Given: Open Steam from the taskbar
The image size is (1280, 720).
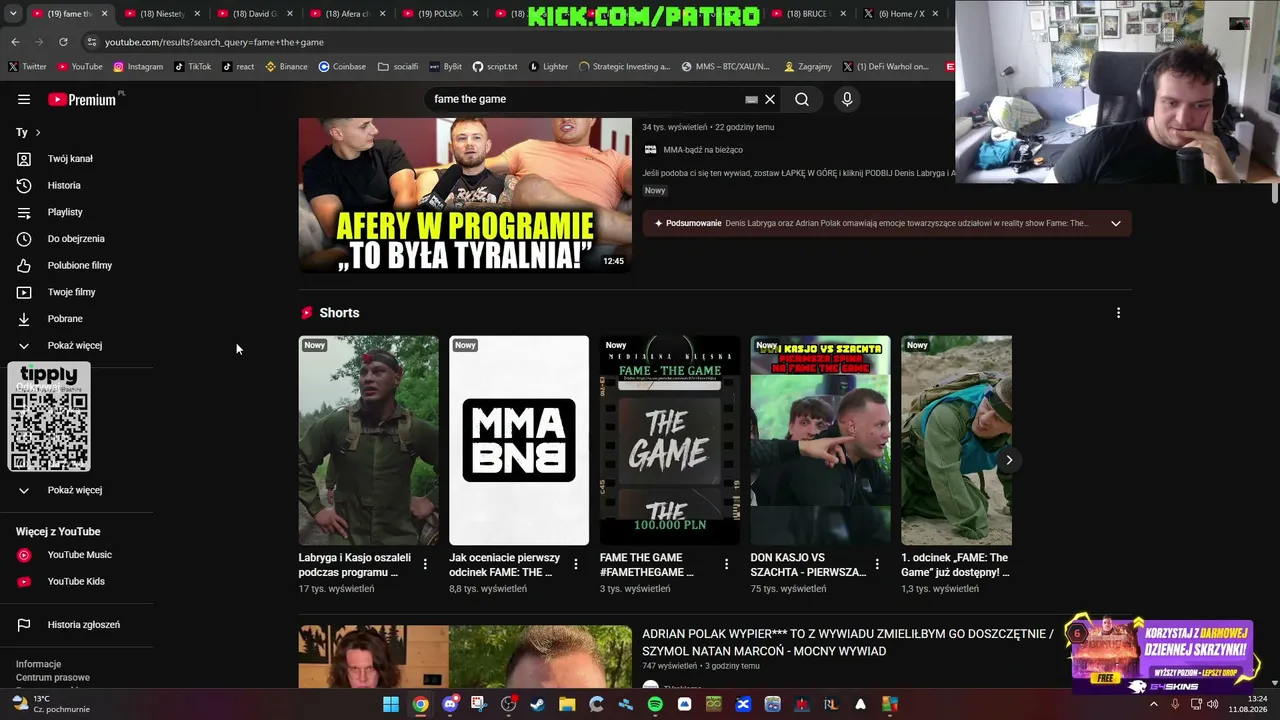Looking at the screenshot, I should pyautogui.click(x=538, y=704).
